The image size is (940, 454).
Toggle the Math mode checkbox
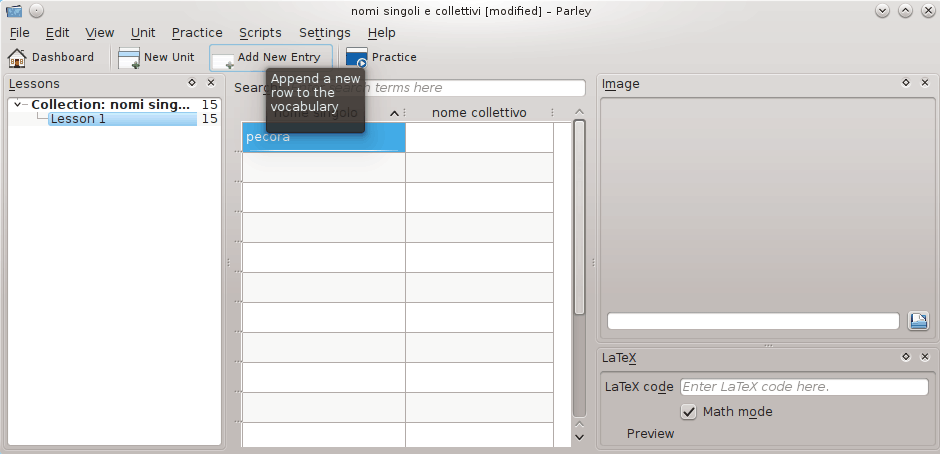tap(689, 411)
